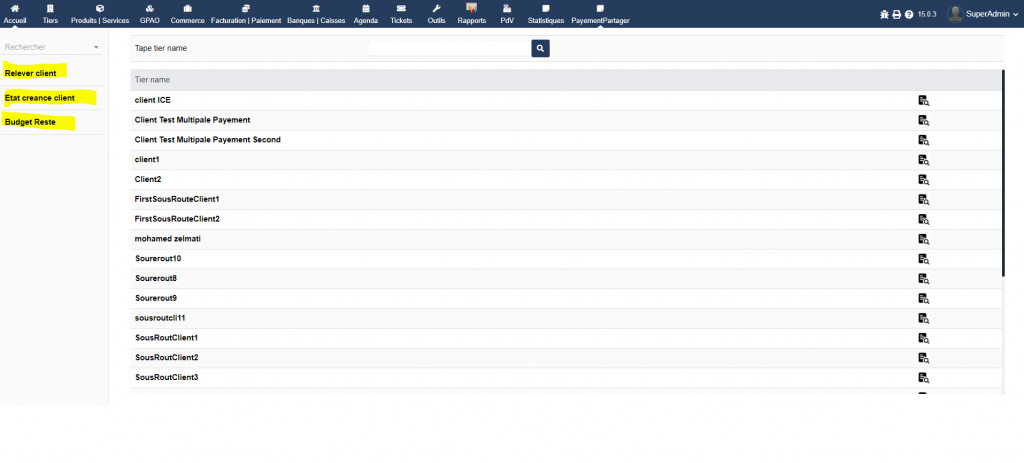Select the FirstSousRouteClient2 name
The image size is (1024, 463).
[177, 219]
